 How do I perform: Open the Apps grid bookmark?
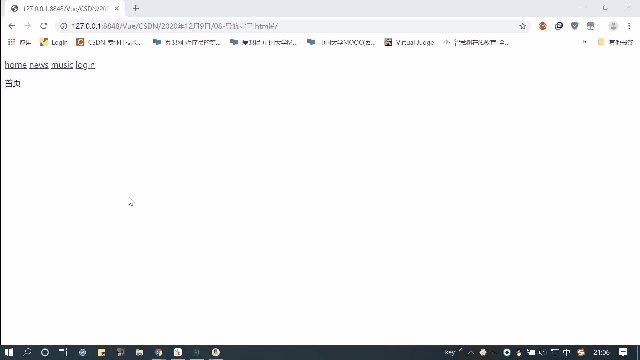click(20, 42)
